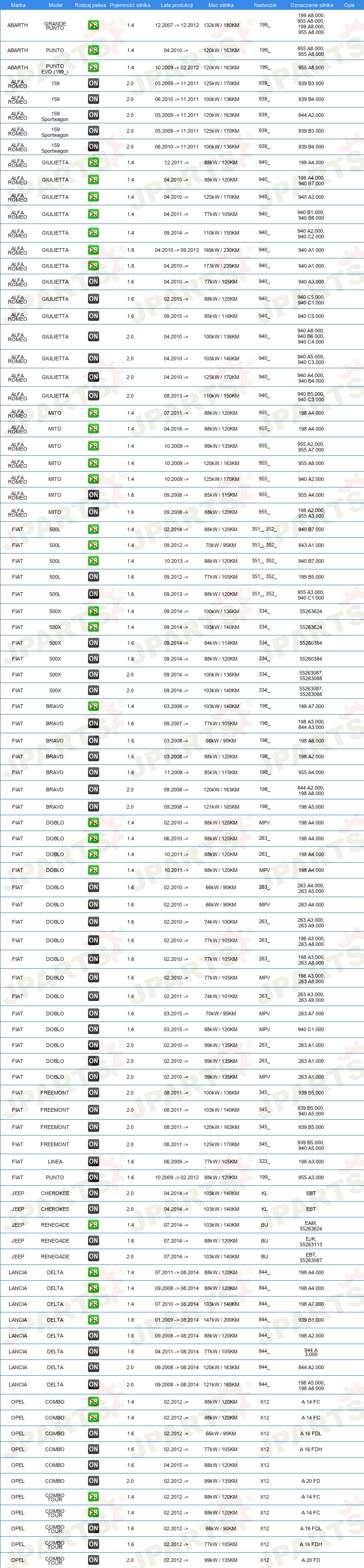Click the Rodzaj paliwa column header

(x=90, y=5)
